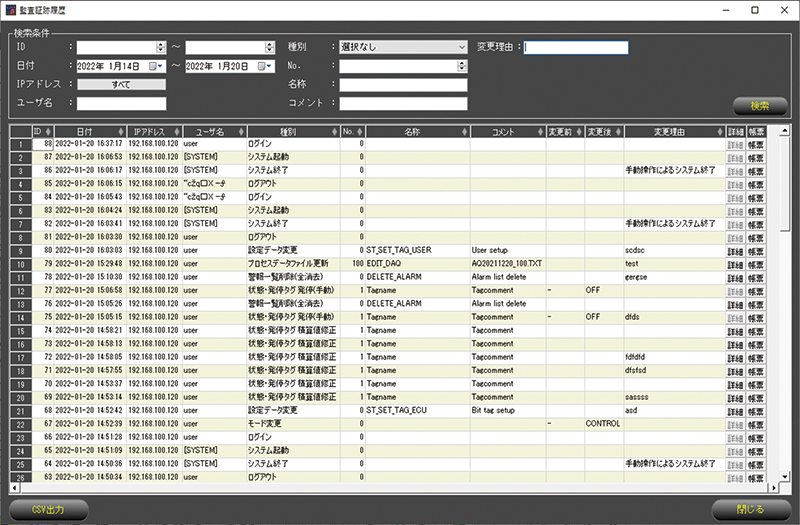Select row header number 21
The width and height of the screenshot is (800, 525).
[21, 411]
